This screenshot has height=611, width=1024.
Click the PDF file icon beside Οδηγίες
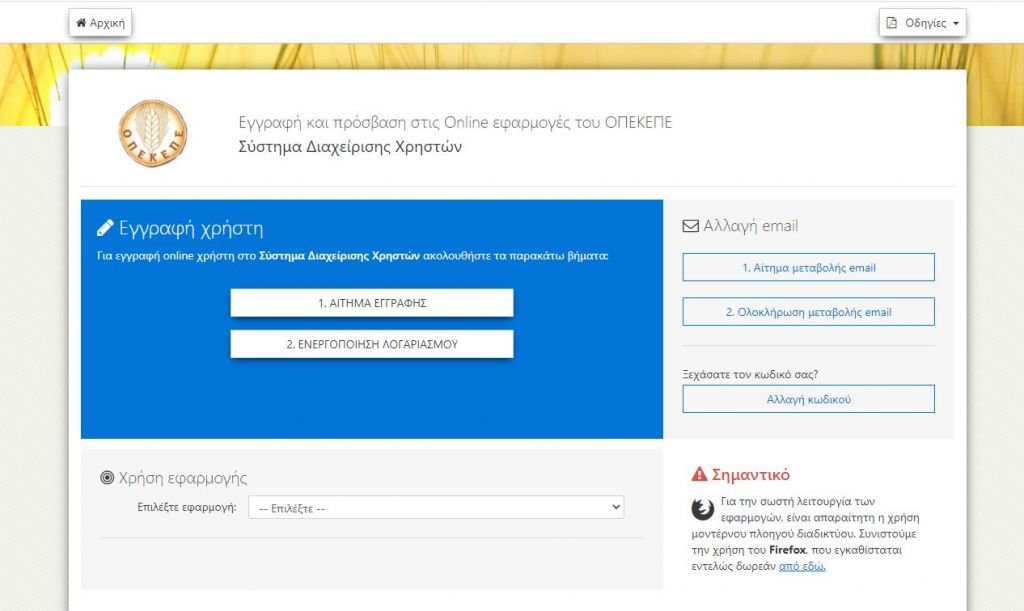coord(892,23)
